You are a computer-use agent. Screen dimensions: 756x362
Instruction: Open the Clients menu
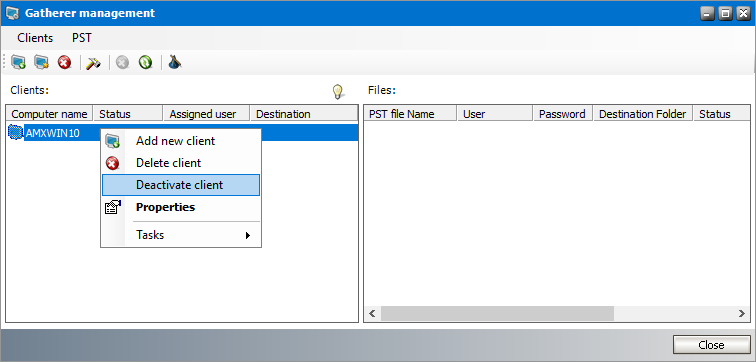(x=35, y=38)
